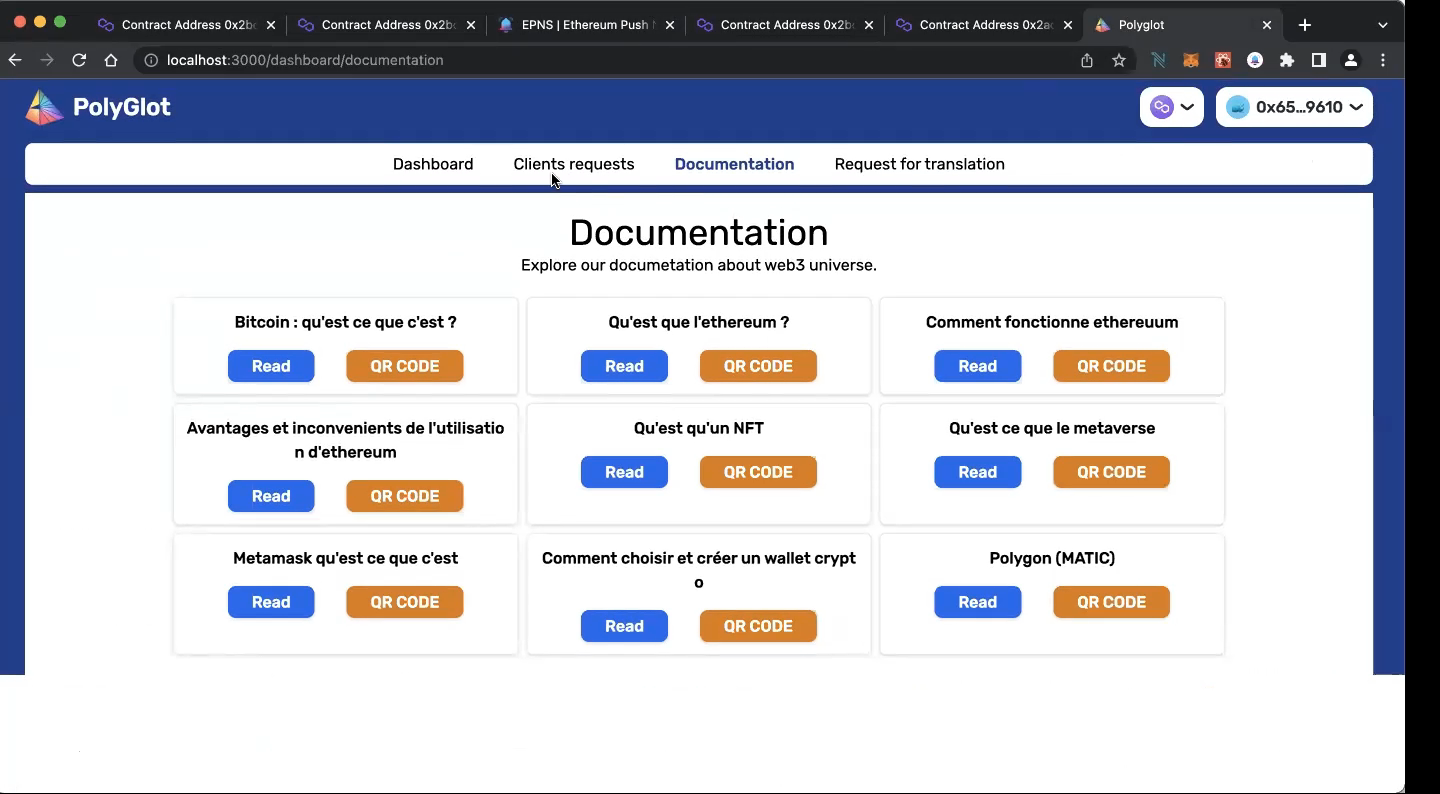The image size is (1440, 794).
Task: Bookmark page with star icon
Action: tap(1119, 60)
